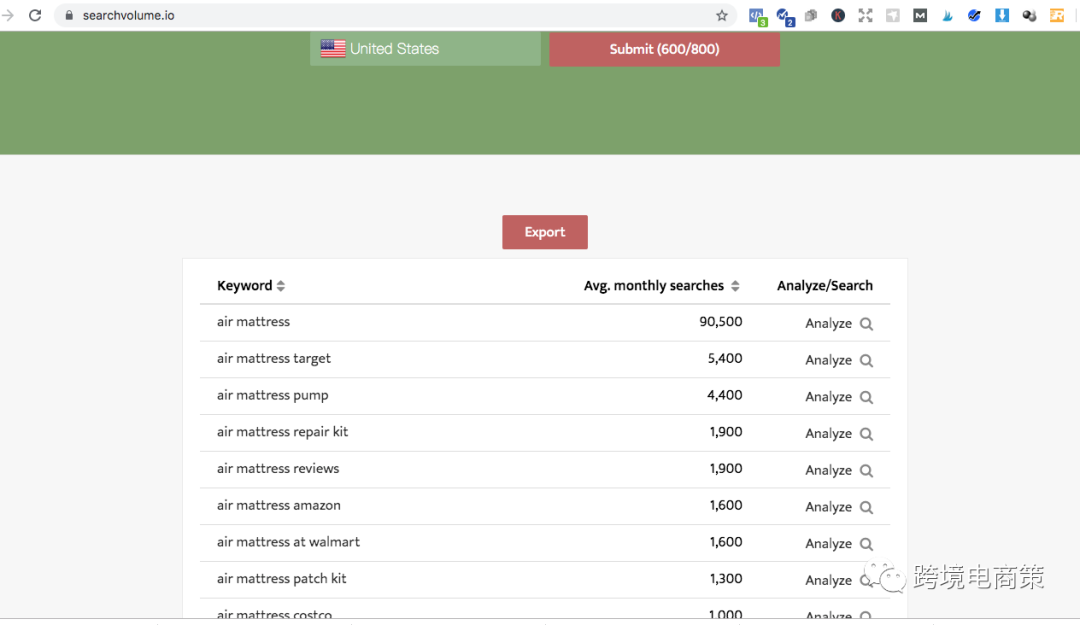This screenshot has width=1080, height=625.
Task: Click the fullscreen-arrows extension icon
Action: pos(865,15)
